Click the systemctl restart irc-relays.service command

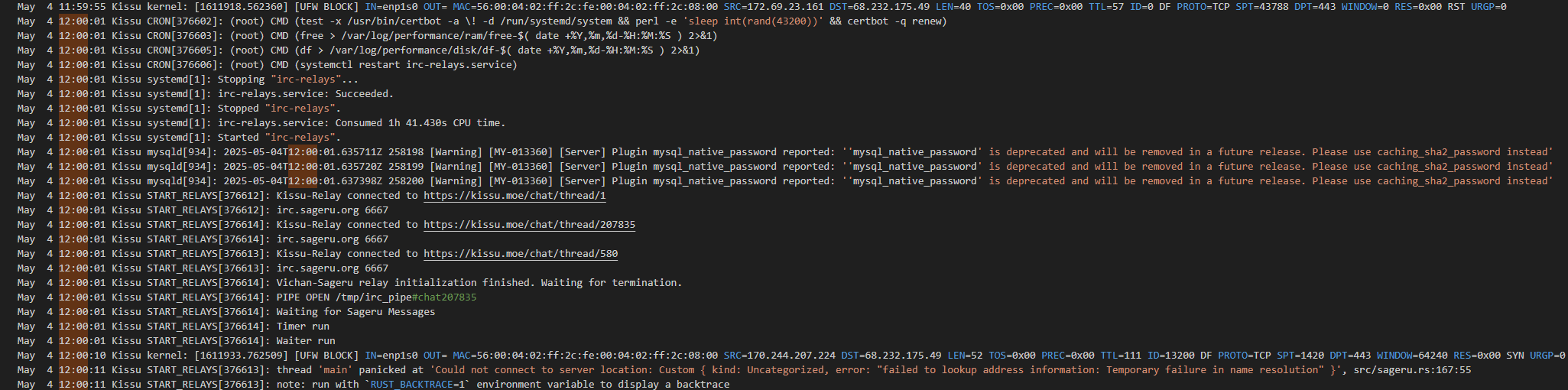tap(406, 65)
